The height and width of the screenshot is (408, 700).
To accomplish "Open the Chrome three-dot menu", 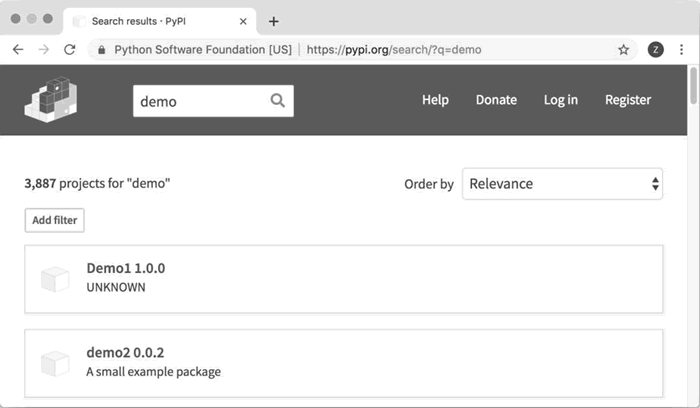I will (x=681, y=50).
